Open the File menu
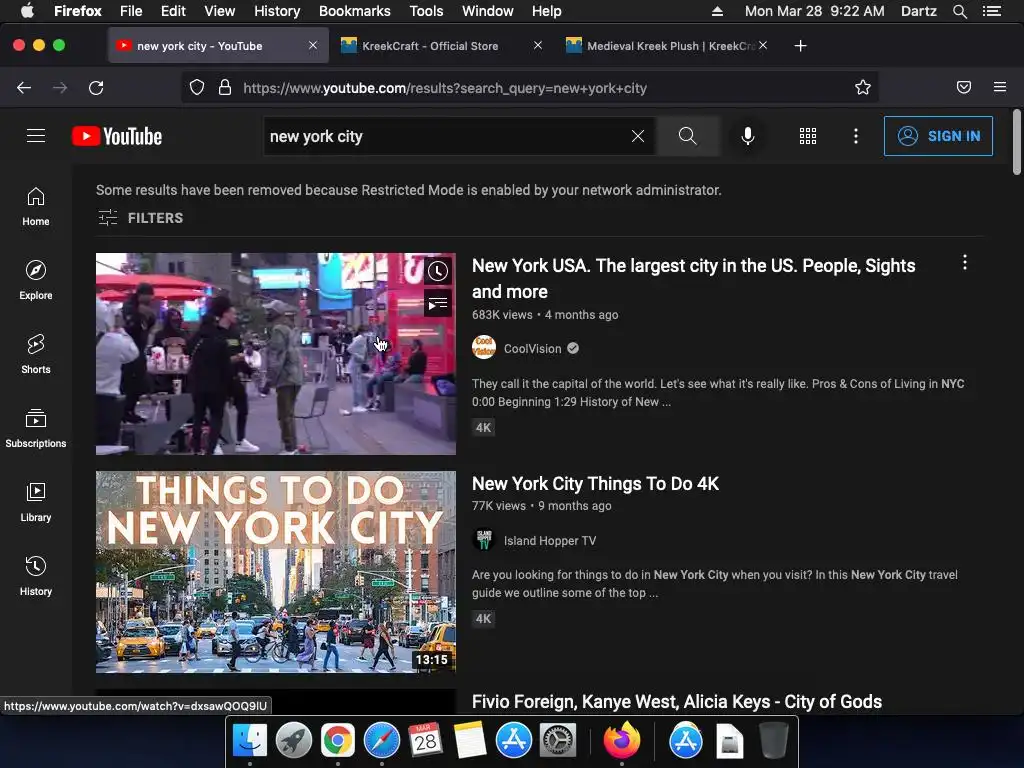The width and height of the screenshot is (1024, 768). click(131, 11)
